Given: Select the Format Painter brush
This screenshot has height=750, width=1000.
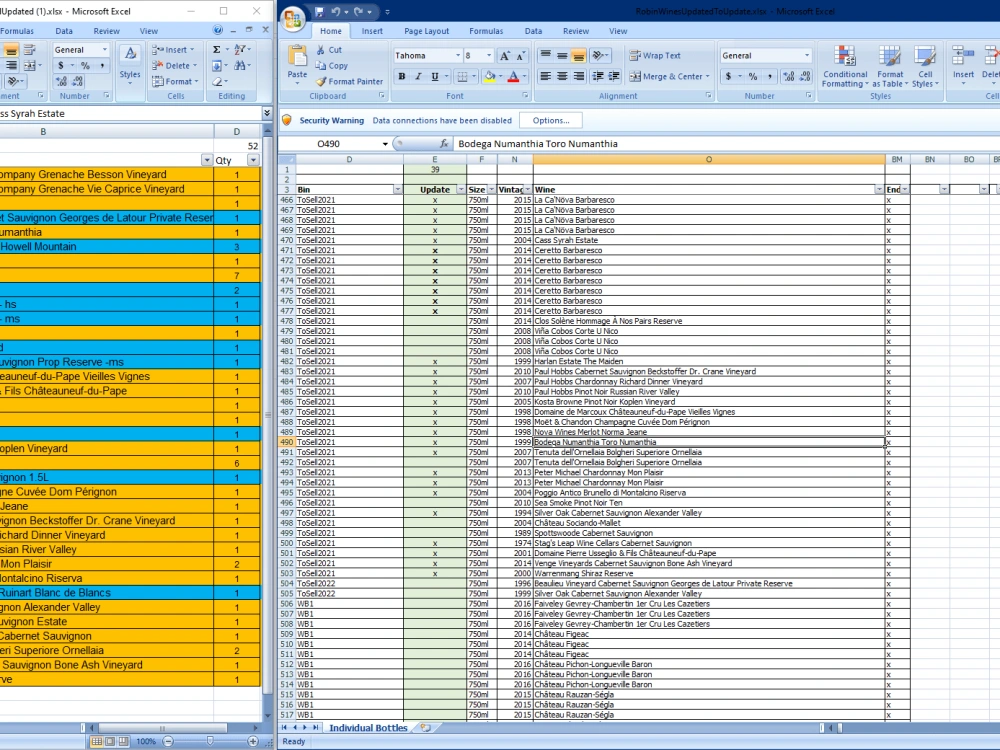Looking at the screenshot, I should [x=349, y=82].
